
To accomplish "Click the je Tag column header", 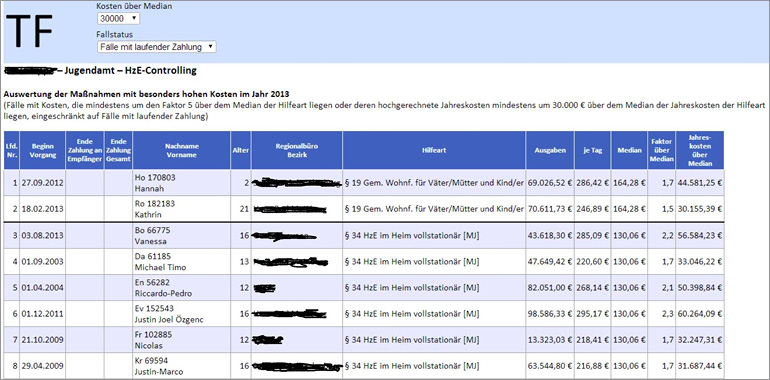I will (x=593, y=150).
